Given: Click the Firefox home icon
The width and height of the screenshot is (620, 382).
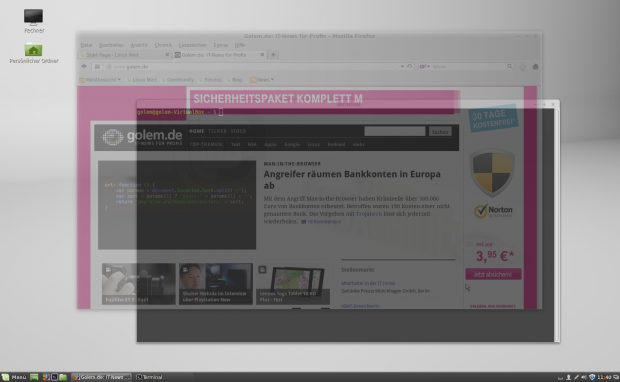Looking at the screenshot, I should click(535, 66).
